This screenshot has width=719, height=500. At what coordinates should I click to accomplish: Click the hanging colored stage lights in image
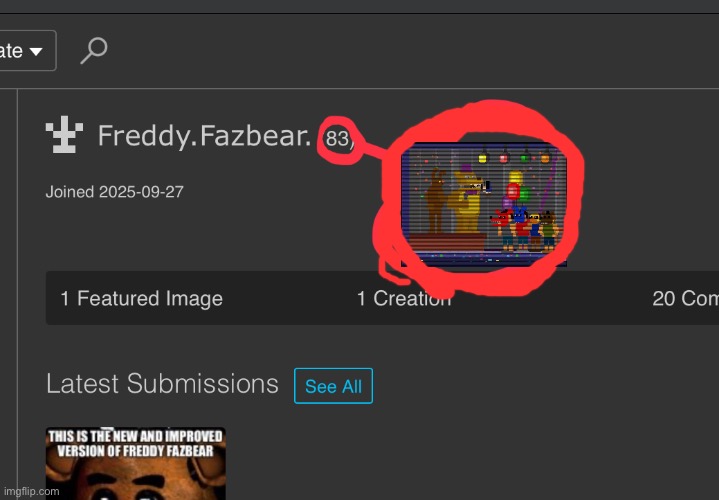[x=514, y=157]
